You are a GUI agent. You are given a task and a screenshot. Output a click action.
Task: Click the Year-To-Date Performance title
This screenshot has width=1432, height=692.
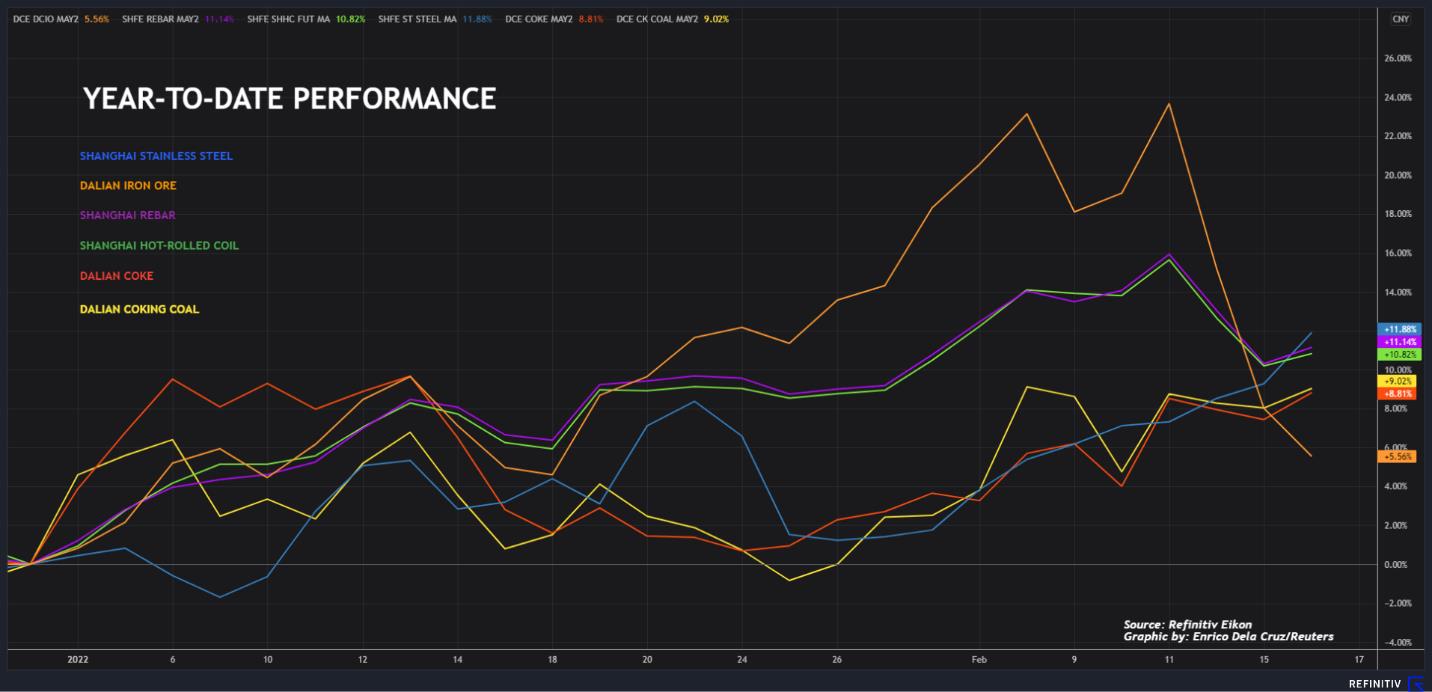click(x=289, y=98)
